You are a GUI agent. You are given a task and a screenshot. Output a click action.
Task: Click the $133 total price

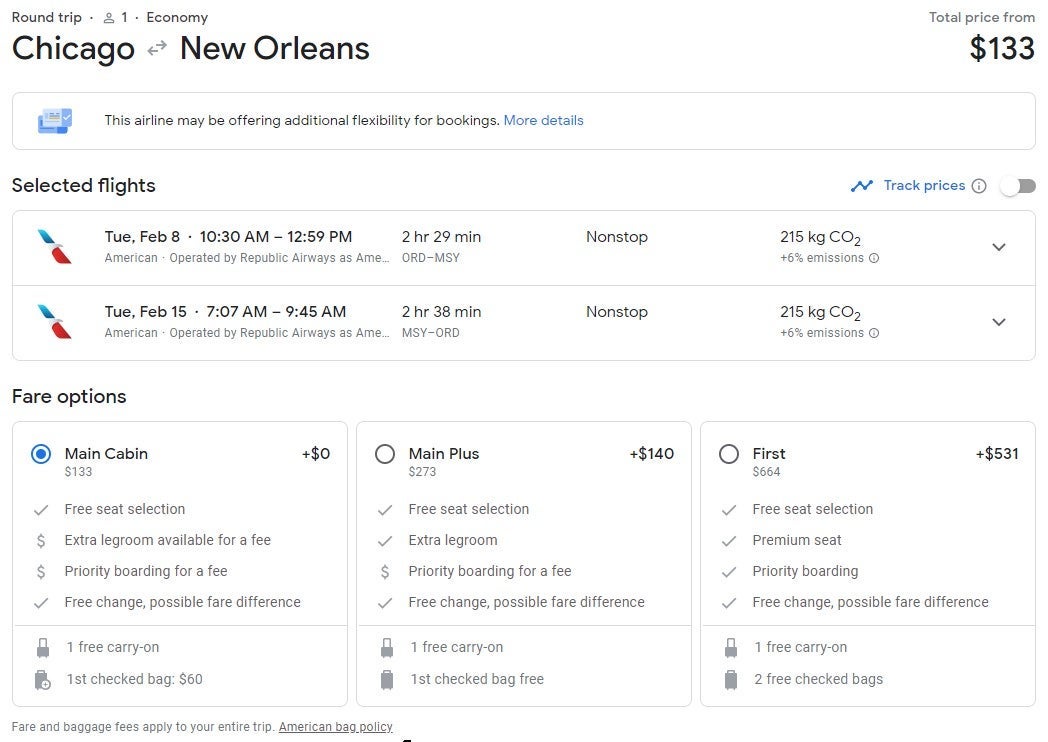[x=1002, y=48]
